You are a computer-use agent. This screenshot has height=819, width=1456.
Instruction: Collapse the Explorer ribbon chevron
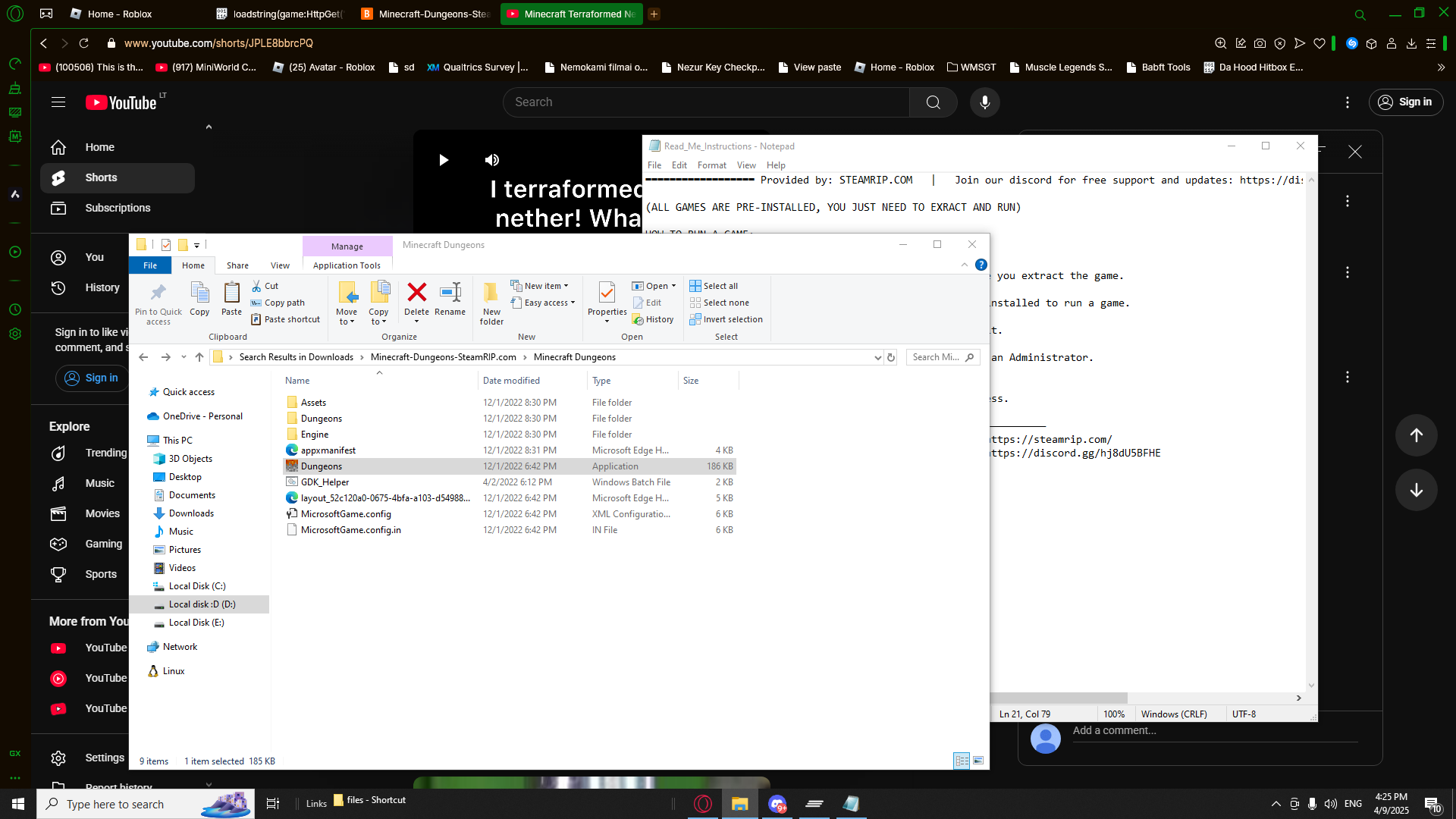[965, 265]
